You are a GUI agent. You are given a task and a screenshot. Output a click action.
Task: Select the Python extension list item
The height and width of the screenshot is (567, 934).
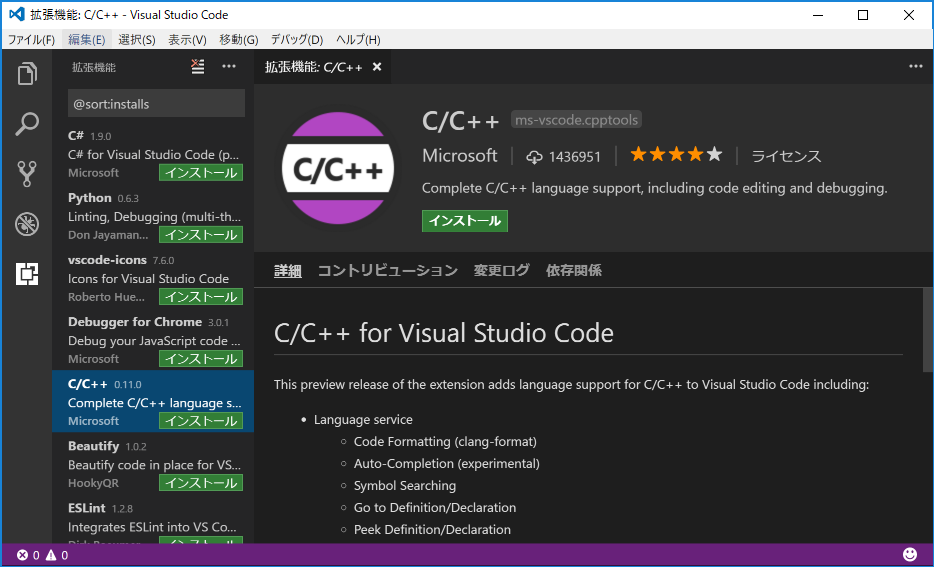[x=153, y=215]
